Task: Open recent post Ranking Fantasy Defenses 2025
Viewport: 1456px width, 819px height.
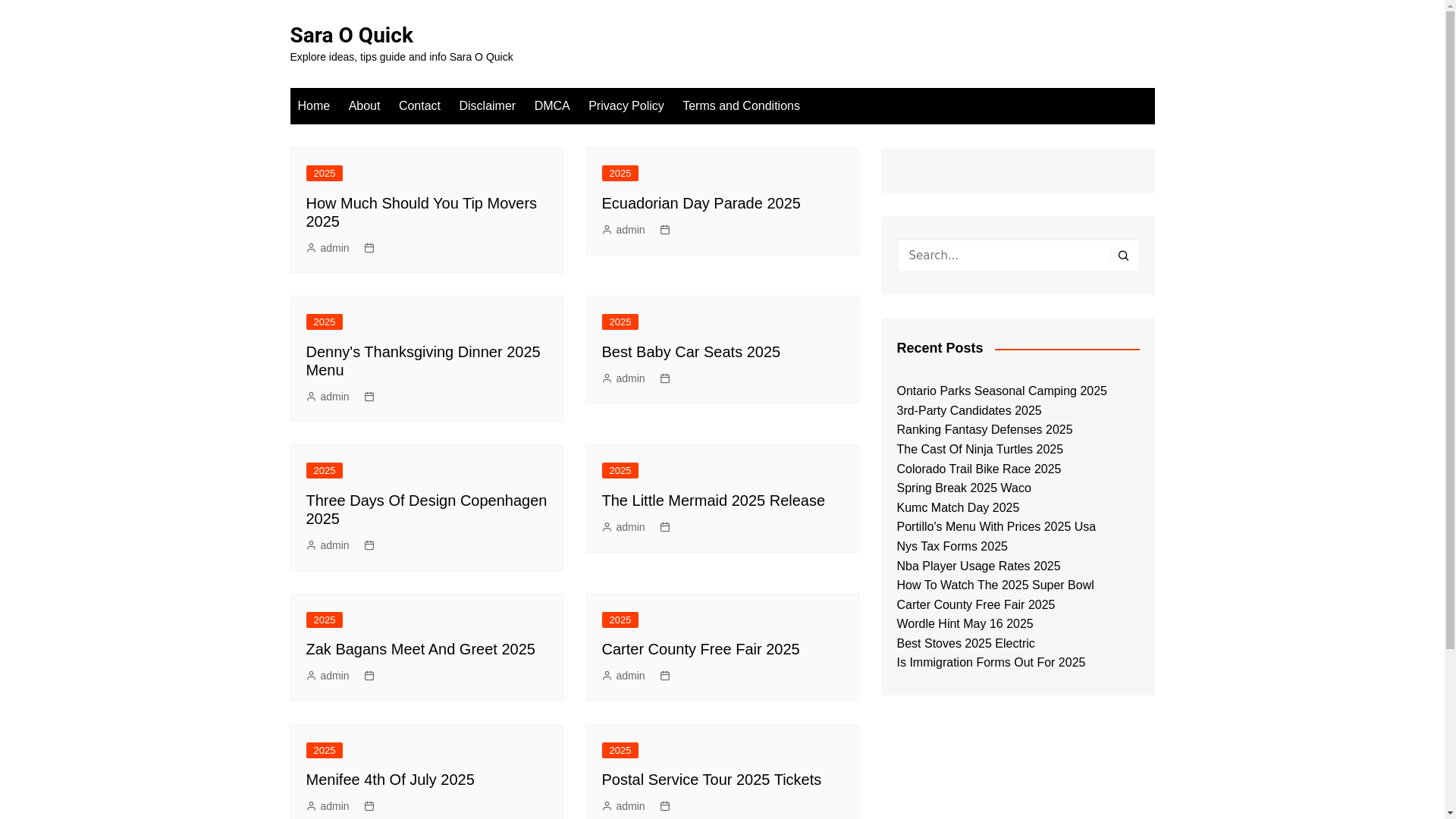Action: point(984,430)
